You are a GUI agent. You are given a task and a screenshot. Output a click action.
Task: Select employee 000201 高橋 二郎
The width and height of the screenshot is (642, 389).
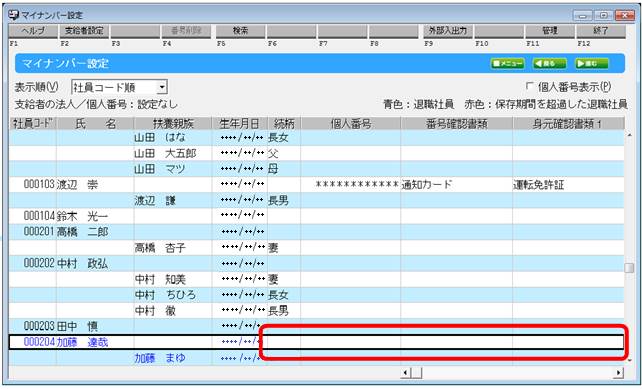pyautogui.click(x=316, y=232)
